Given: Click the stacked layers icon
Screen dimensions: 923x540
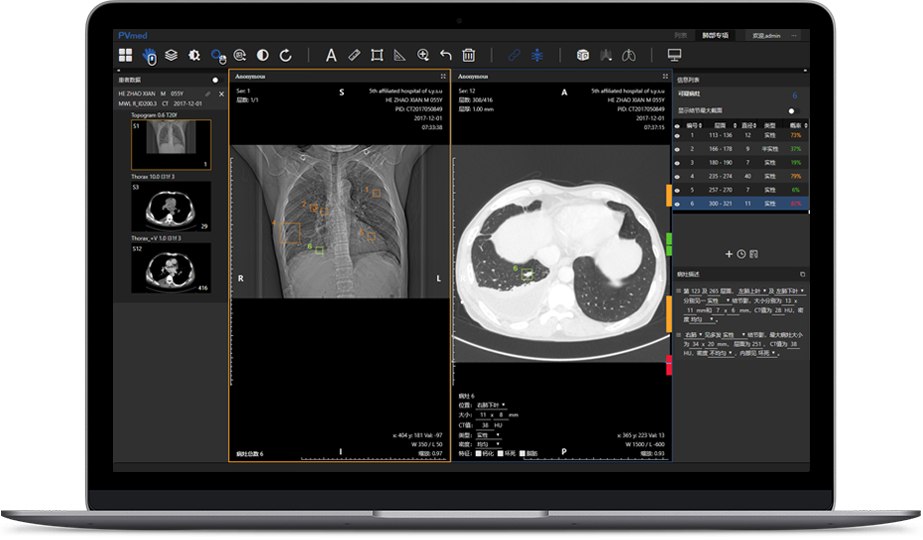Looking at the screenshot, I should point(171,55).
